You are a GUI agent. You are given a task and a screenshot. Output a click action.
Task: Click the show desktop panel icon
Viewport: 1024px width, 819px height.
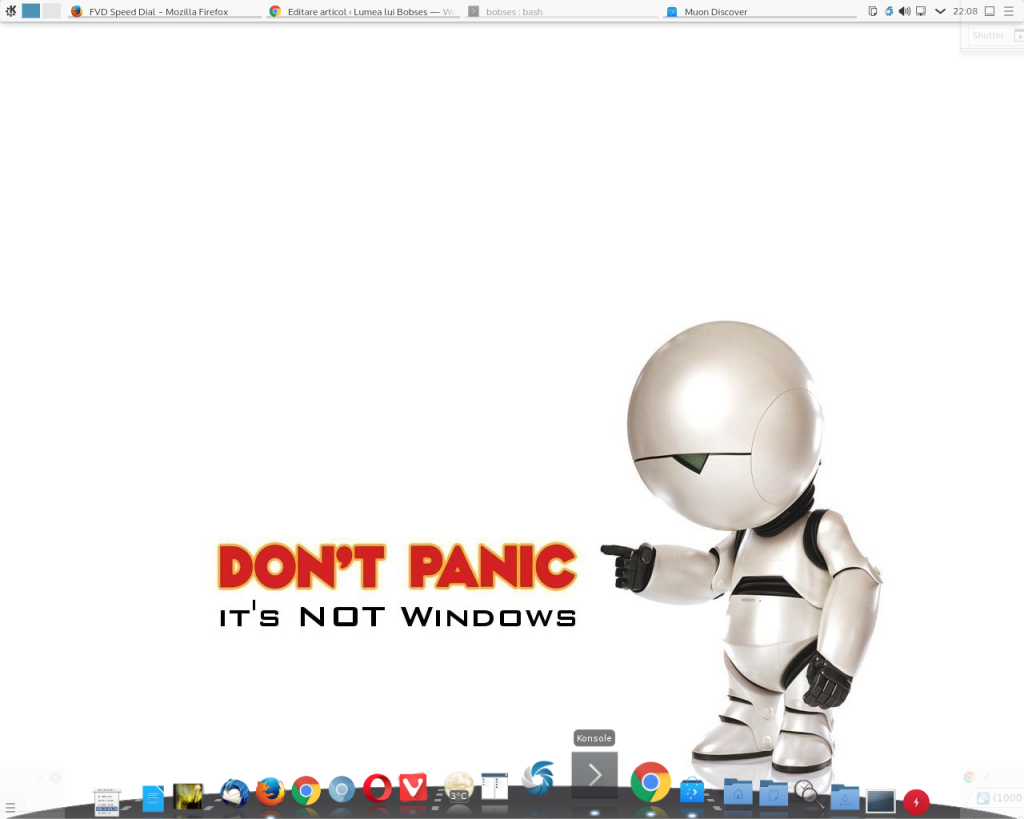pyautogui.click(x=990, y=11)
